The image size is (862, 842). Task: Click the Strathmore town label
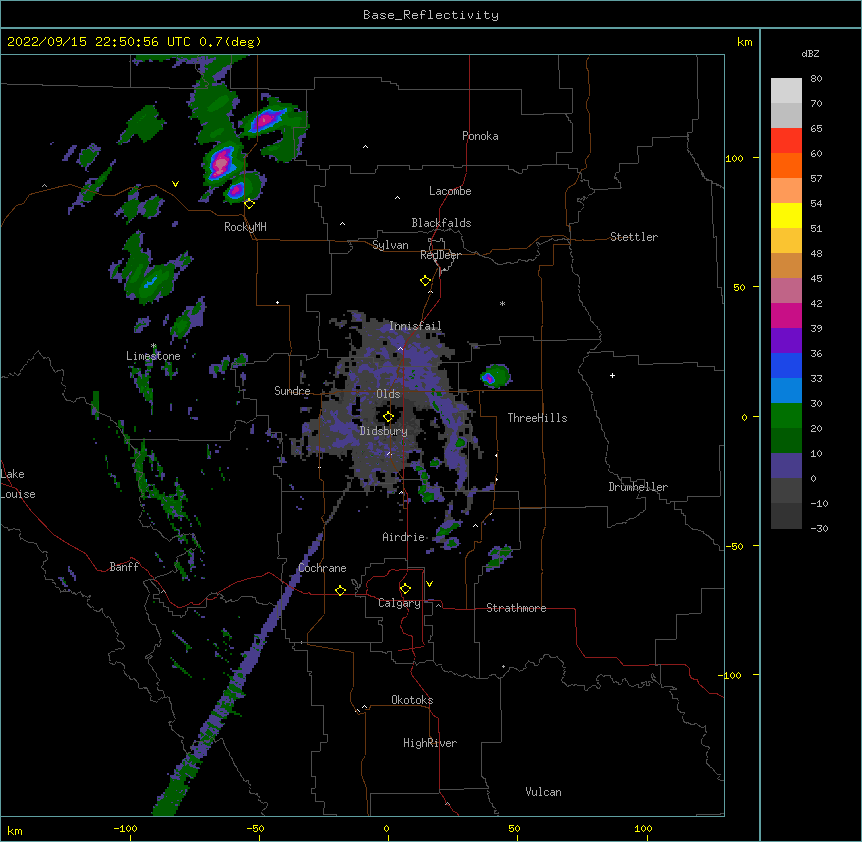pyautogui.click(x=516, y=608)
